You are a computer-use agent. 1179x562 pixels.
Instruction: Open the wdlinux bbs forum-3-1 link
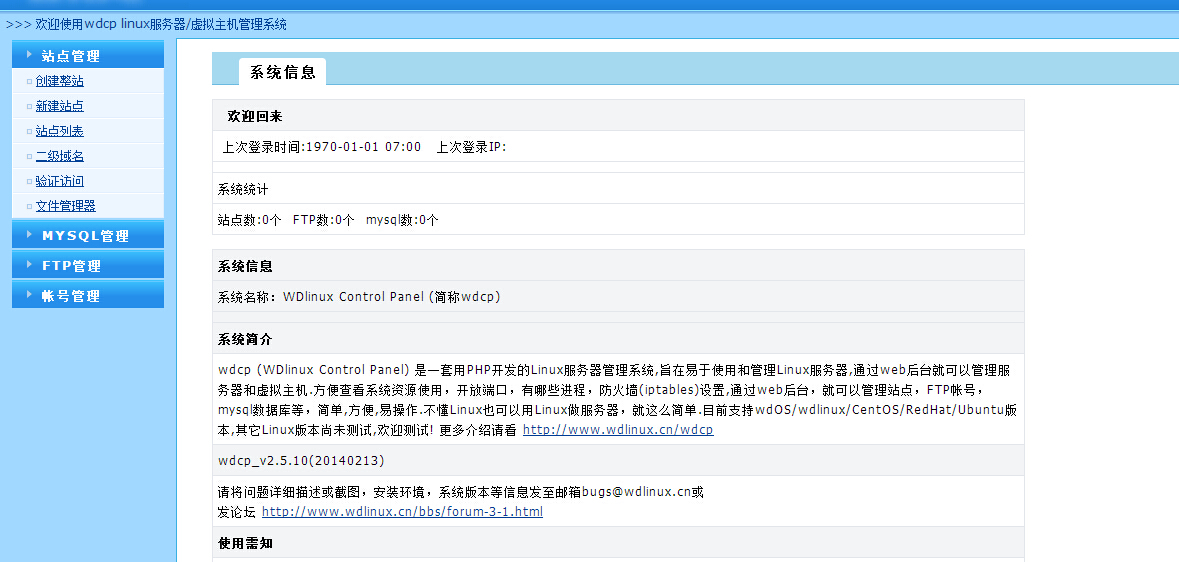[x=402, y=512]
